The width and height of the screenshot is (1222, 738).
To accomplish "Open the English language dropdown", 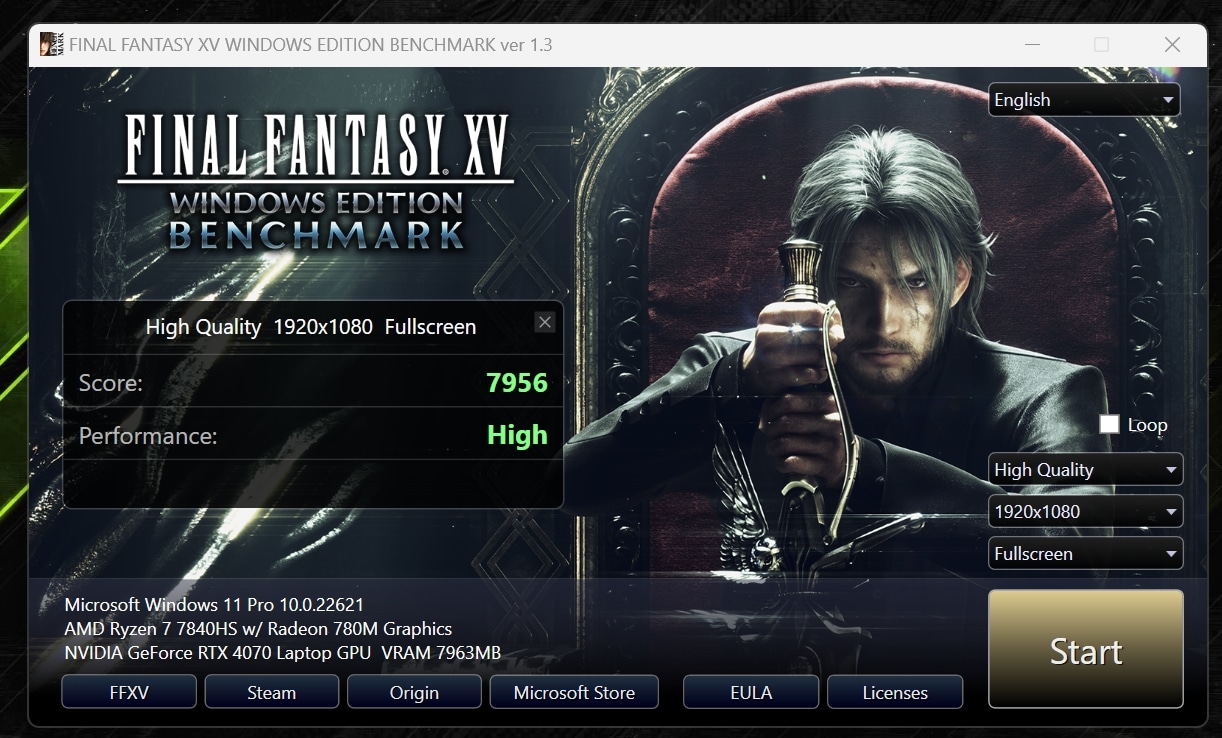I will [1084, 100].
